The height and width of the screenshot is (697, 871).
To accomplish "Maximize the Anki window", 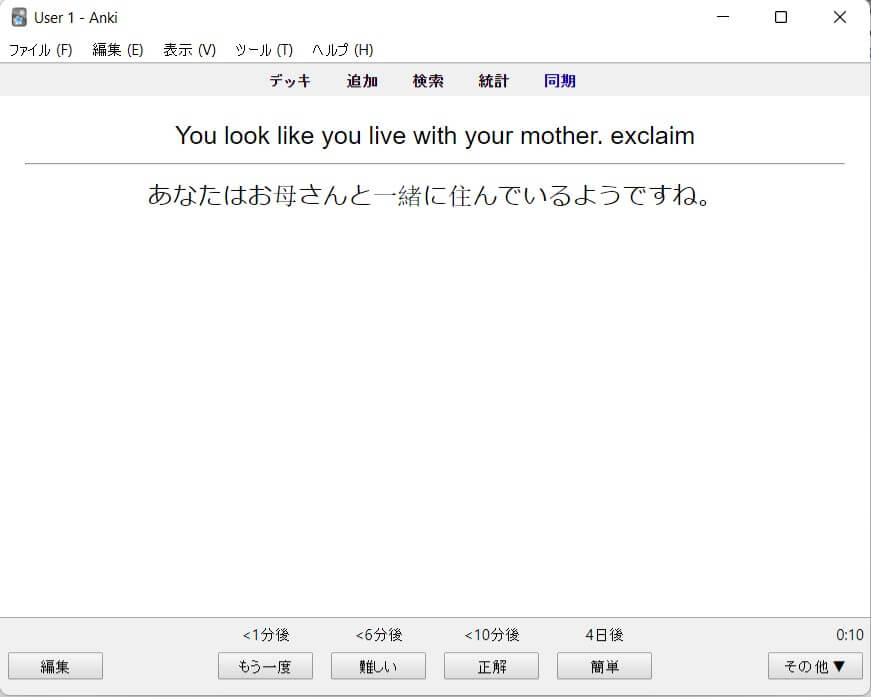I will coord(781,17).
